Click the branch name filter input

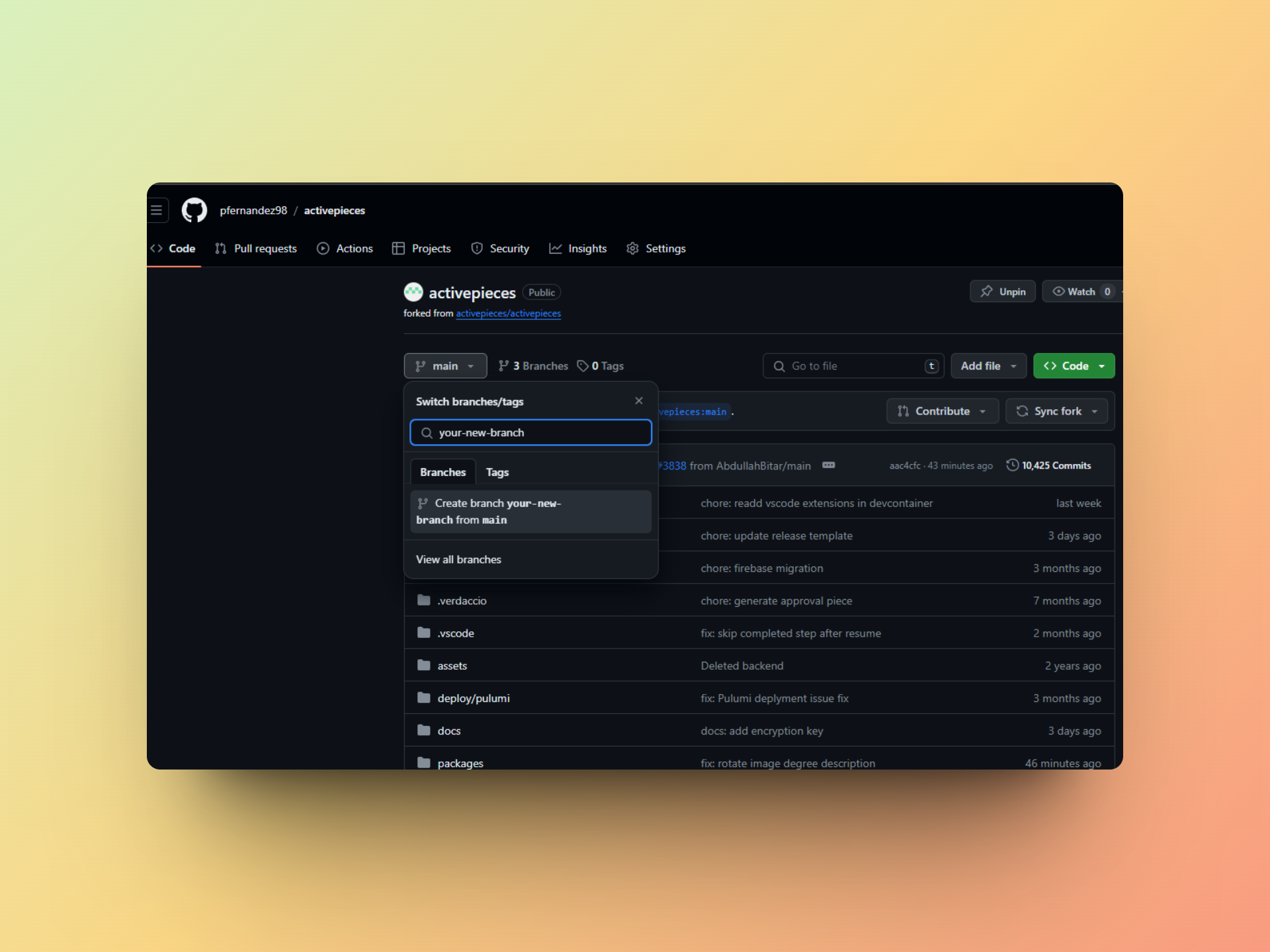(530, 432)
